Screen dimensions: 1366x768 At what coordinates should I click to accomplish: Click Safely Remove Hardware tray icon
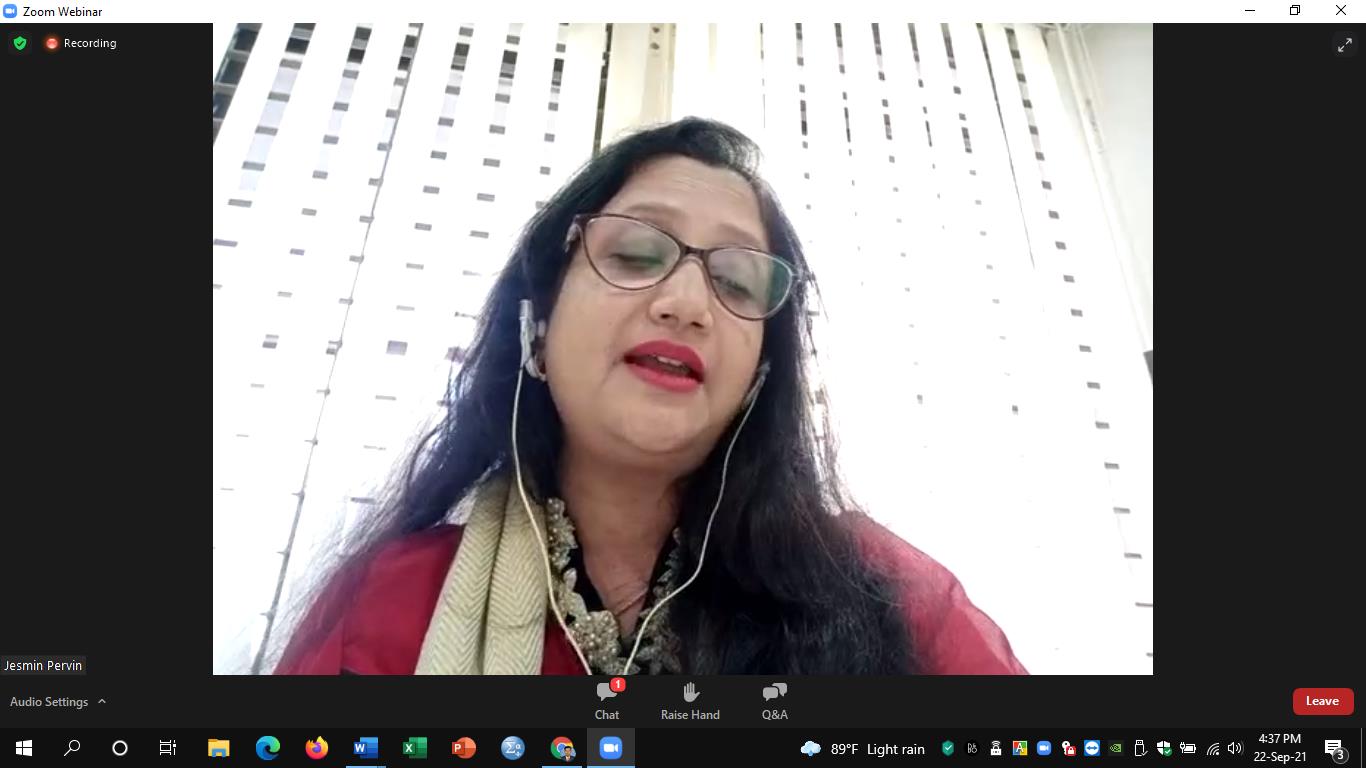pyautogui.click(x=1140, y=748)
